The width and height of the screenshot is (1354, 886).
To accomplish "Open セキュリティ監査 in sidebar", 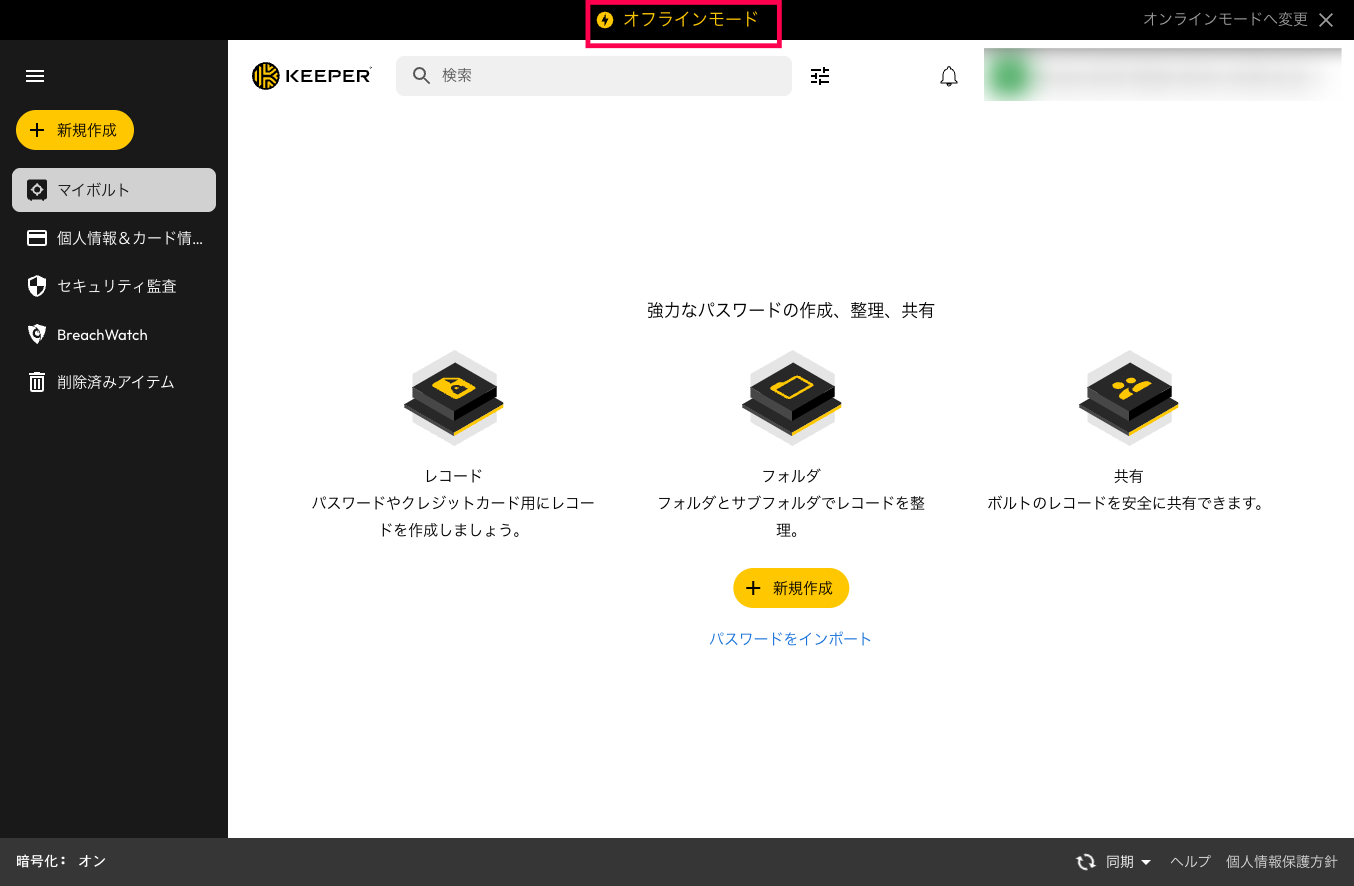I will coord(114,286).
